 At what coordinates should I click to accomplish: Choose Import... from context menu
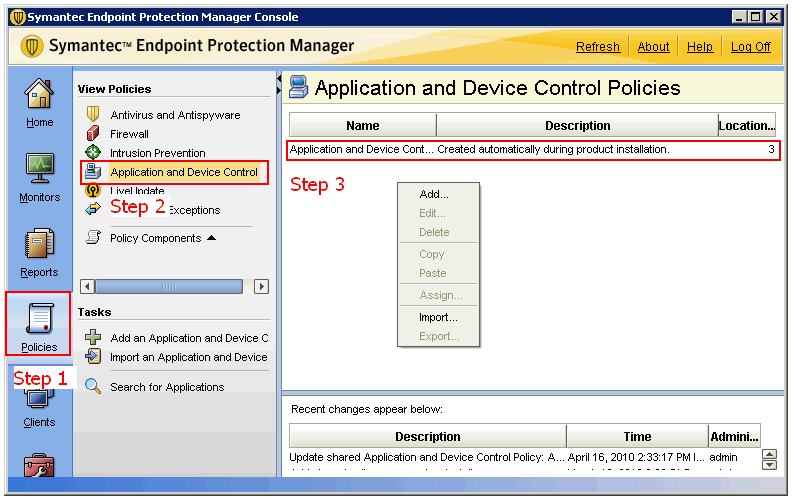438,317
